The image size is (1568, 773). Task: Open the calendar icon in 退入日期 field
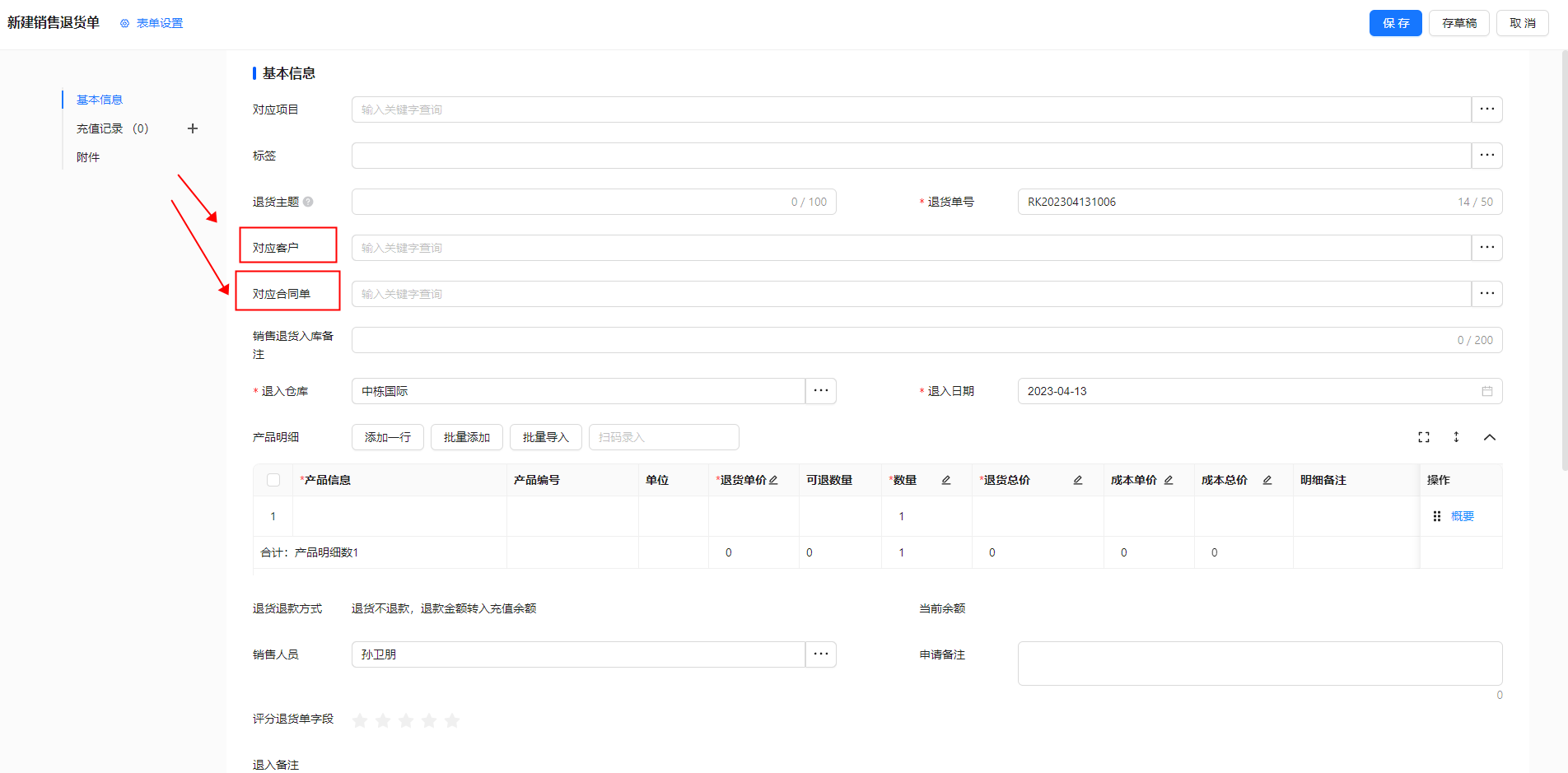click(x=1487, y=391)
